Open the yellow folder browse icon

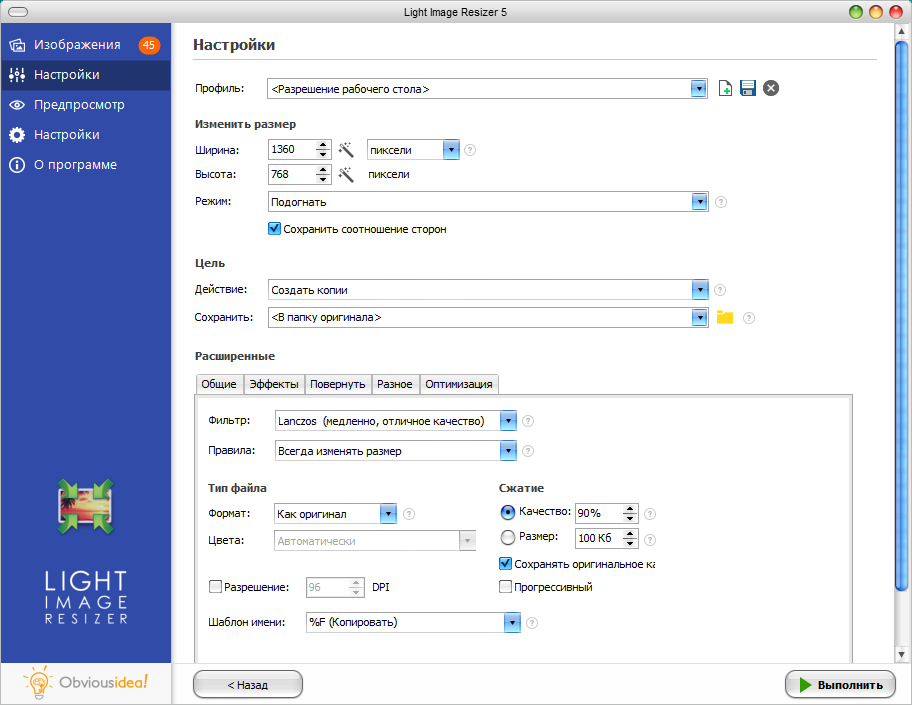pyautogui.click(x=725, y=318)
